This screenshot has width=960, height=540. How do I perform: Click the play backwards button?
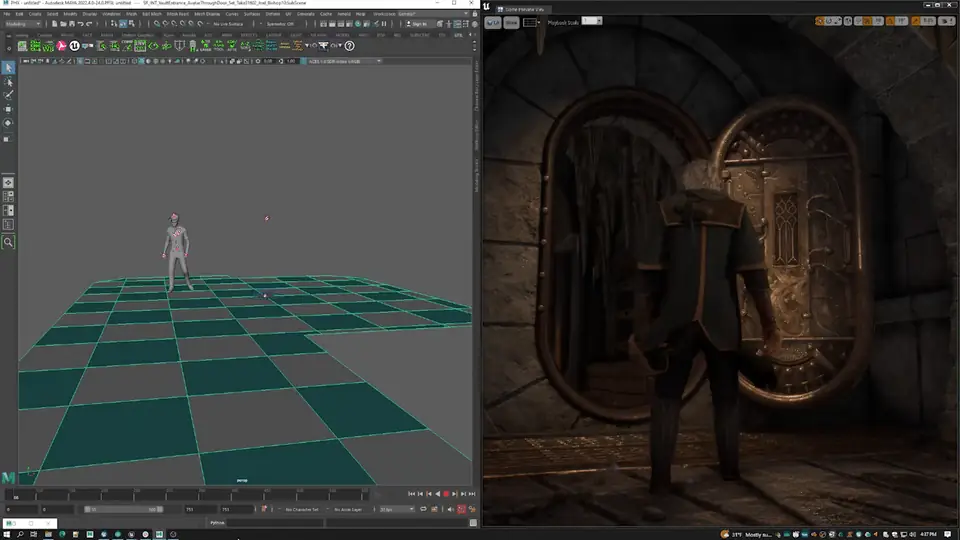coord(437,493)
